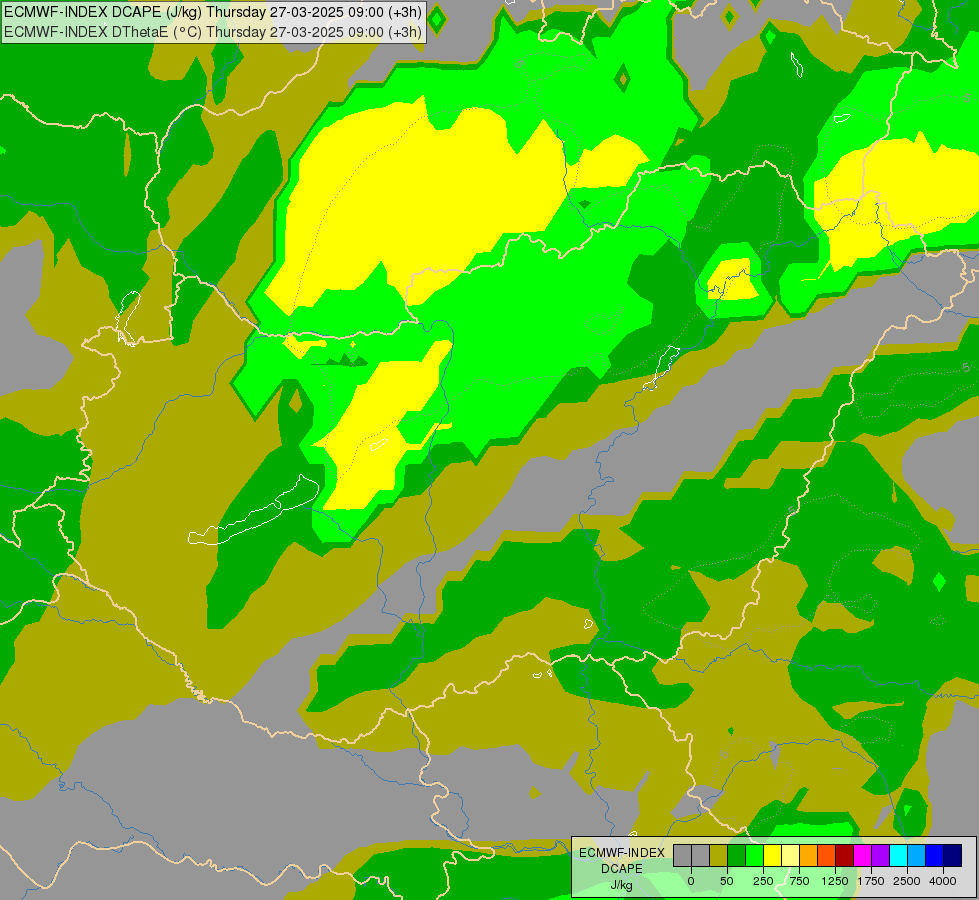The width and height of the screenshot is (979, 900).
Task: Click the pure blue legend swatch
Action: pyautogui.click(x=935, y=856)
